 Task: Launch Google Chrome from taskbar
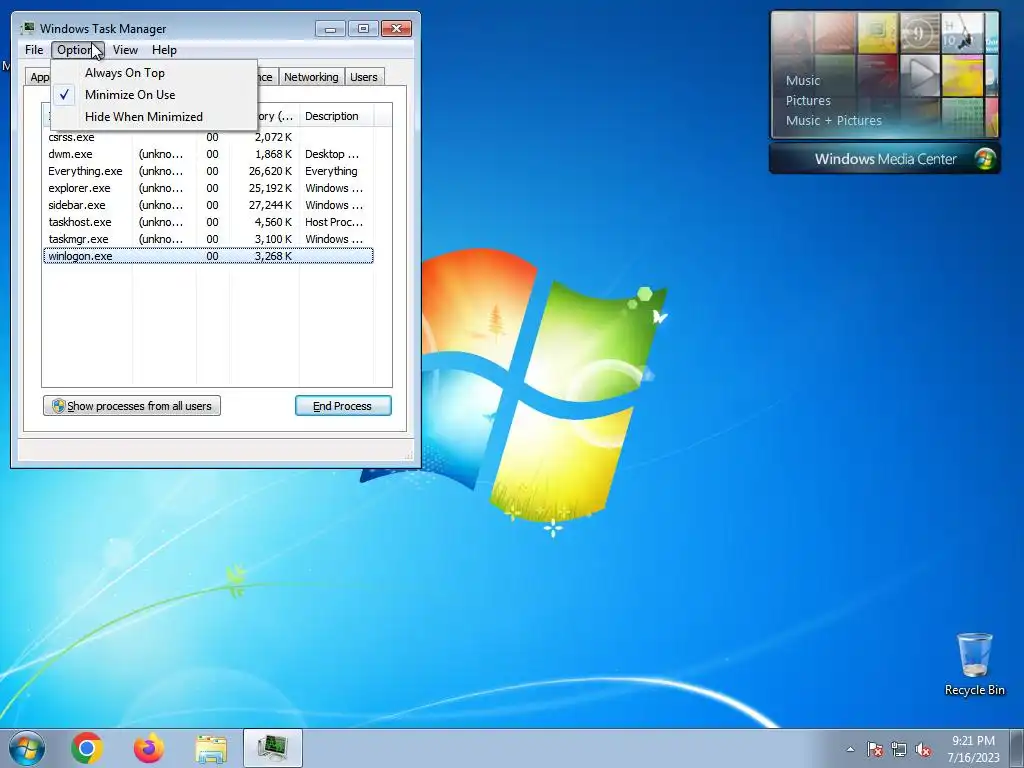(87, 748)
